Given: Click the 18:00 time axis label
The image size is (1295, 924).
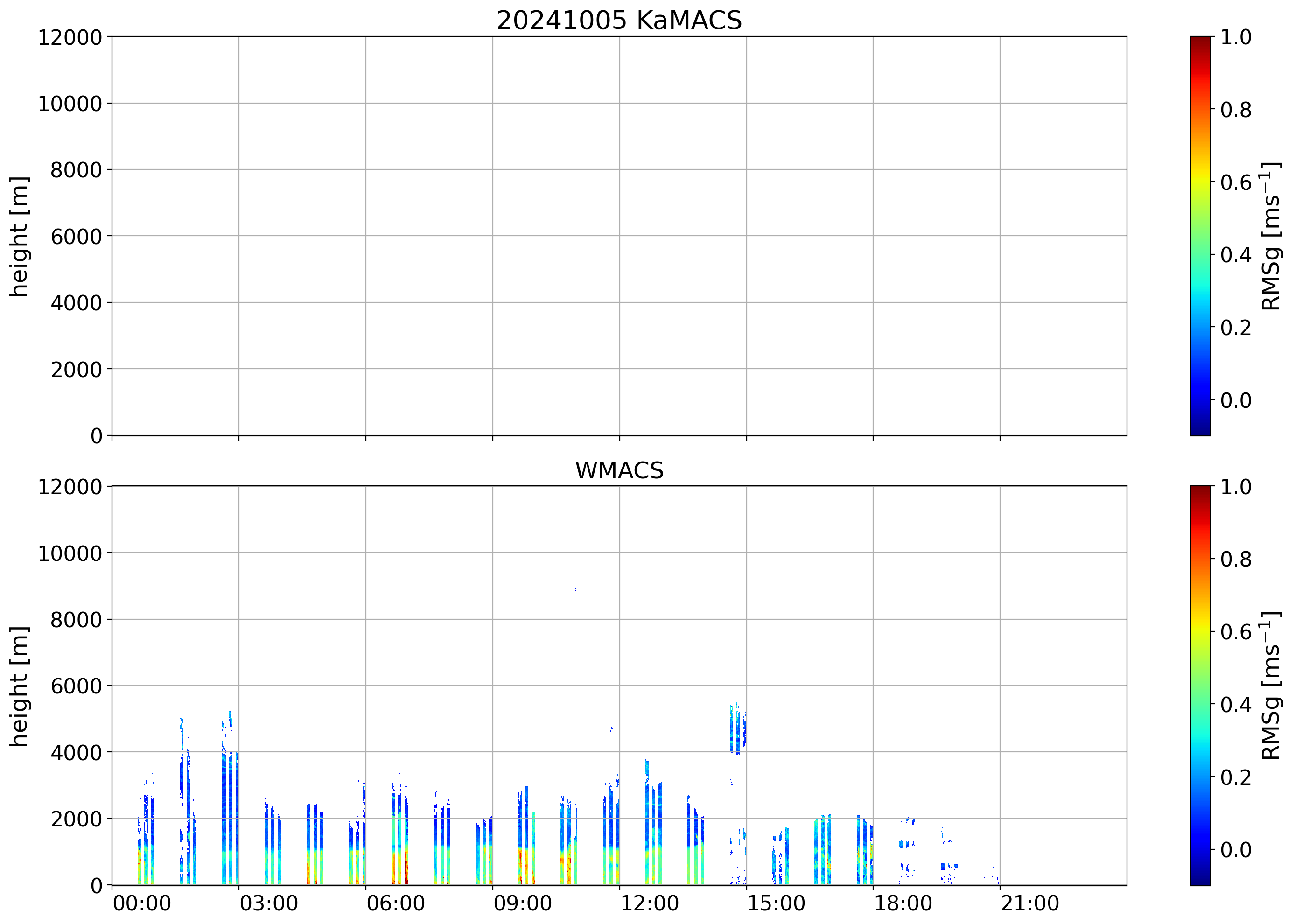Looking at the screenshot, I should [x=903, y=903].
